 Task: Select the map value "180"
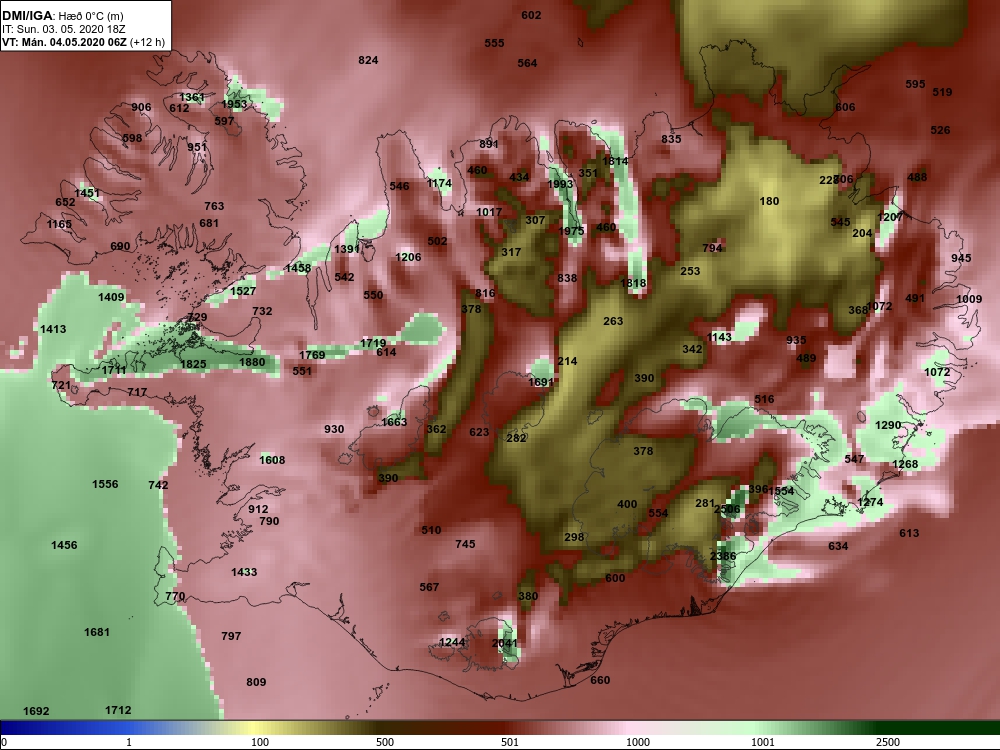coord(770,201)
